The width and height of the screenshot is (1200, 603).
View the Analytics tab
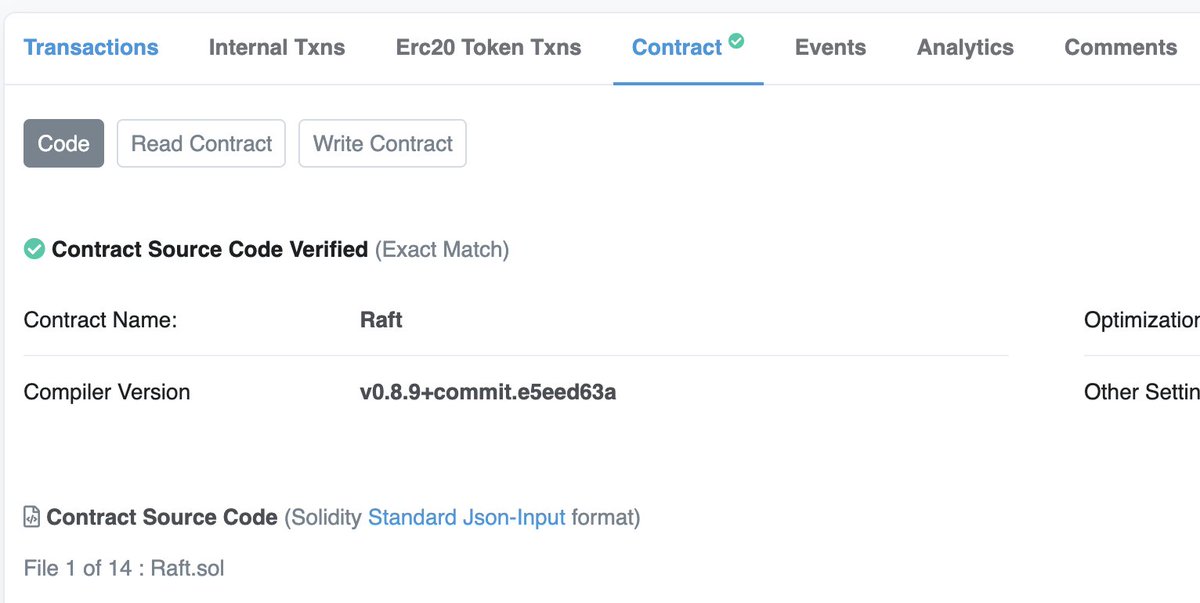[965, 47]
